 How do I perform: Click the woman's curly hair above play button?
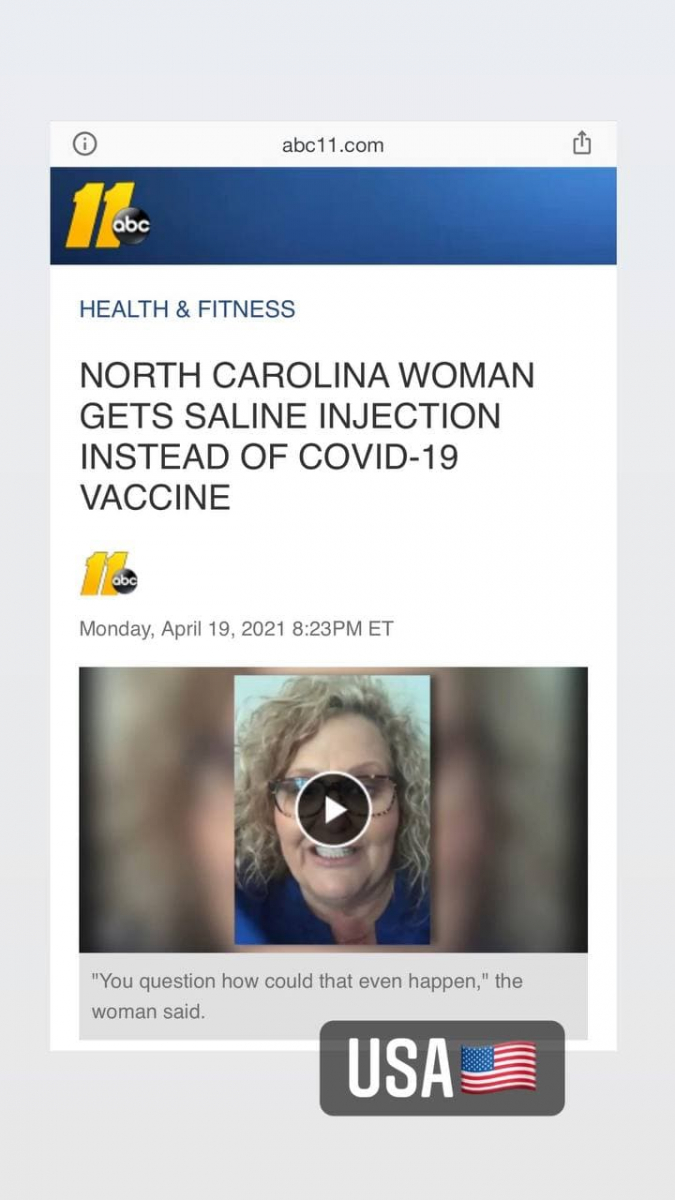click(332, 720)
